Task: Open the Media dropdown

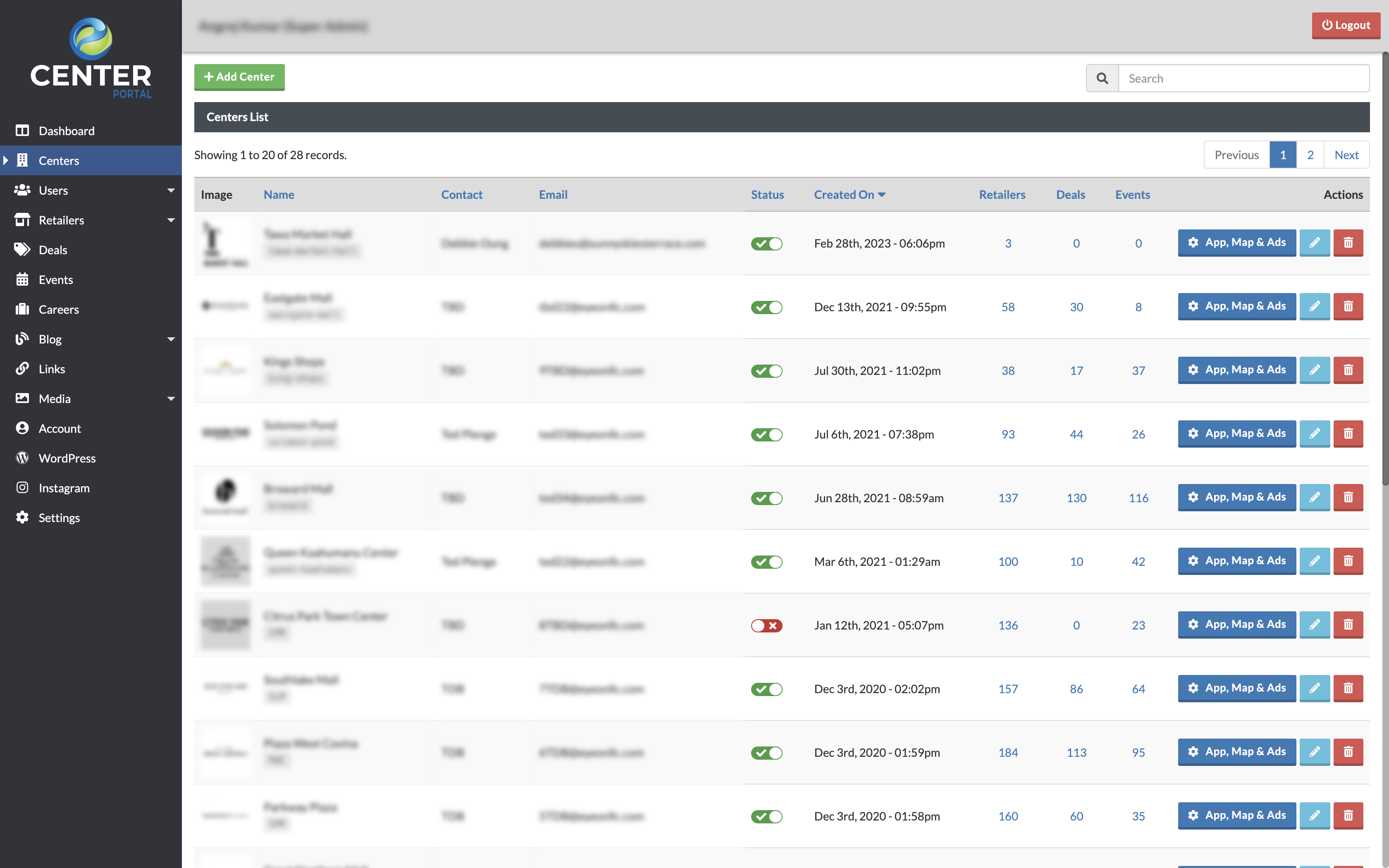Action: [x=170, y=398]
